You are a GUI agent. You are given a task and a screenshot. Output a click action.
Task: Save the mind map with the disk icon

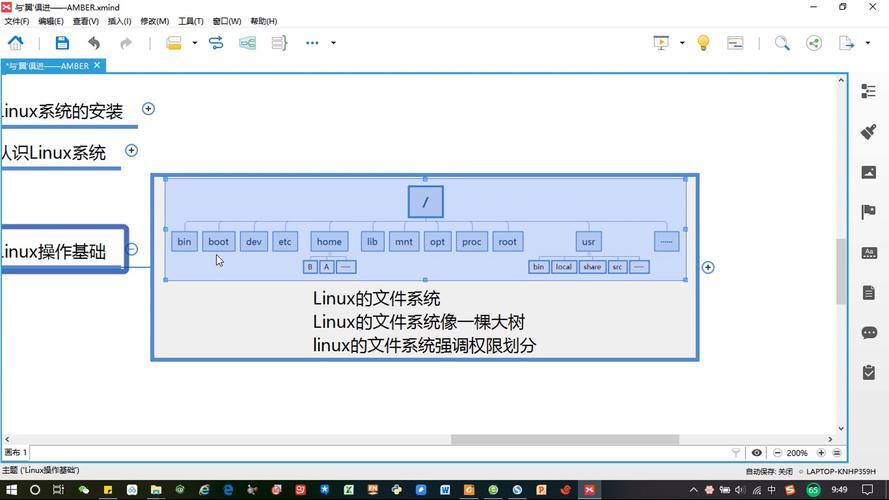tap(62, 43)
